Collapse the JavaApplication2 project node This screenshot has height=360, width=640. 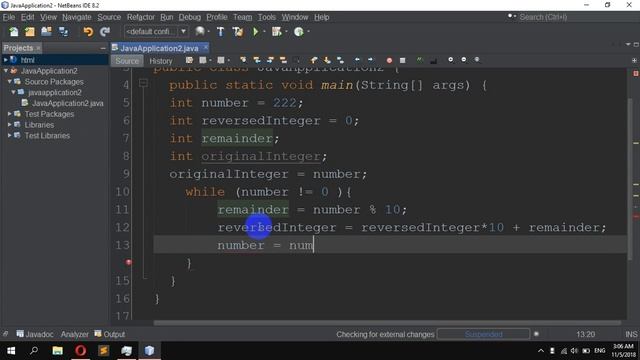coord(5,71)
